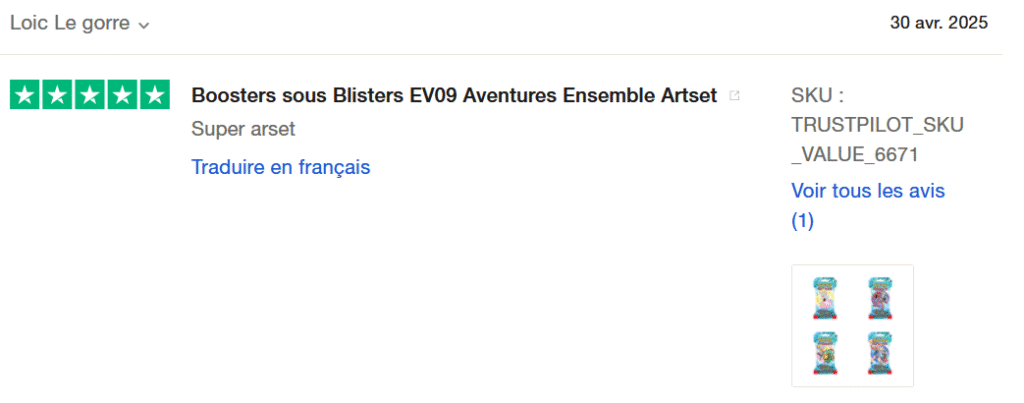
Task: Click the second green rating star
Action: 57,95
